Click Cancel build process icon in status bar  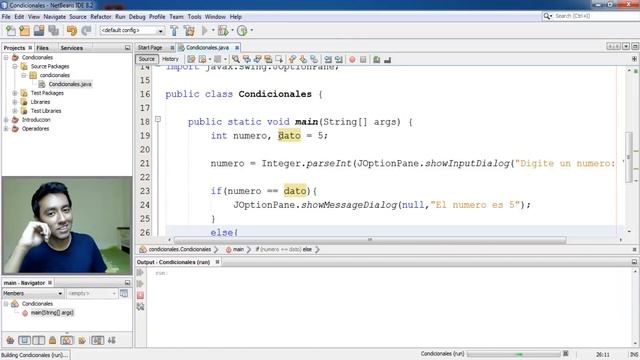pos(566,353)
